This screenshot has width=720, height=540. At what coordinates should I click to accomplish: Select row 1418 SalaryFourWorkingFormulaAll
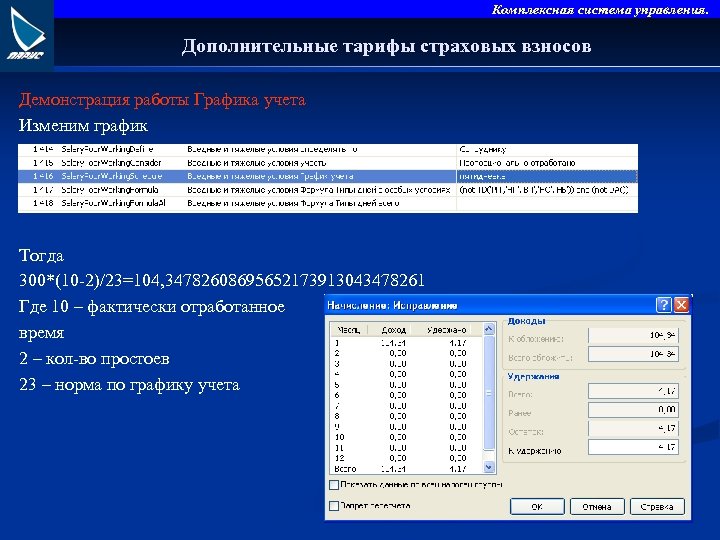(x=328, y=203)
